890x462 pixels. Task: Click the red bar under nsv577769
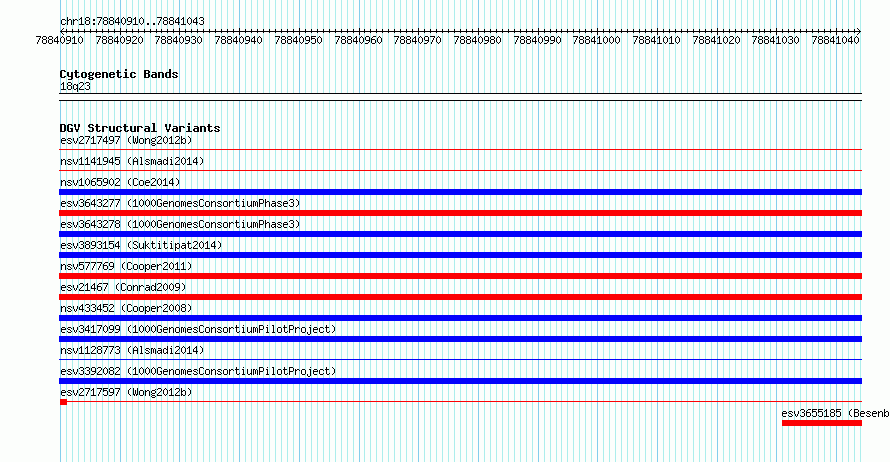(461, 276)
